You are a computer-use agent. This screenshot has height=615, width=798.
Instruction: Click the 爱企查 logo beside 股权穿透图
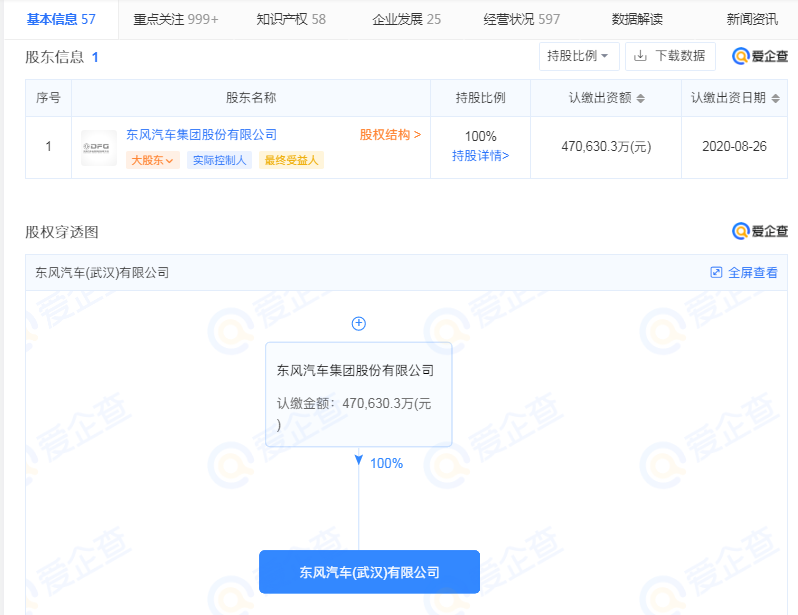click(760, 231)
